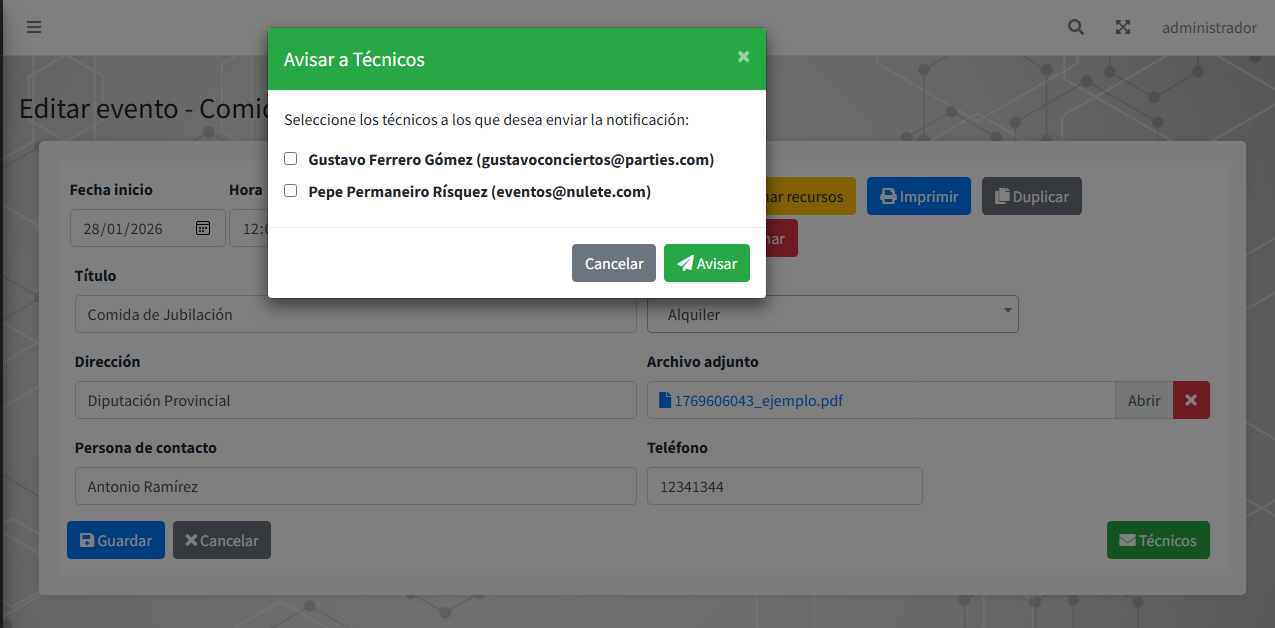Image resolution: width=1275 pixels, height=628 pixels.
Task: Expand the Alquiler dropdown
Action: tap(832, 314)
